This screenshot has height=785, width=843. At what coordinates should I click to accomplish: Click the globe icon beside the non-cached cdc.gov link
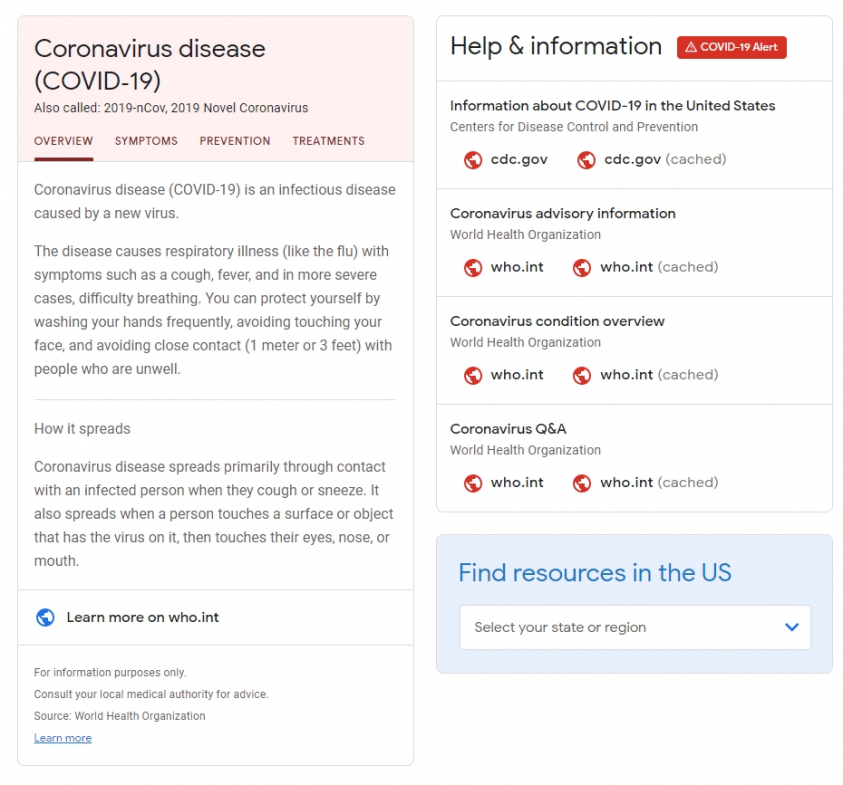tap(473, 160)
